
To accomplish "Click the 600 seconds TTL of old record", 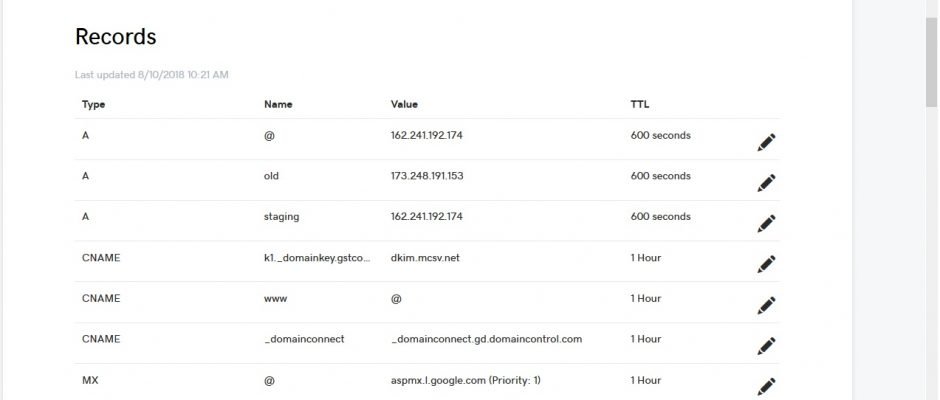I will (661, 176).
